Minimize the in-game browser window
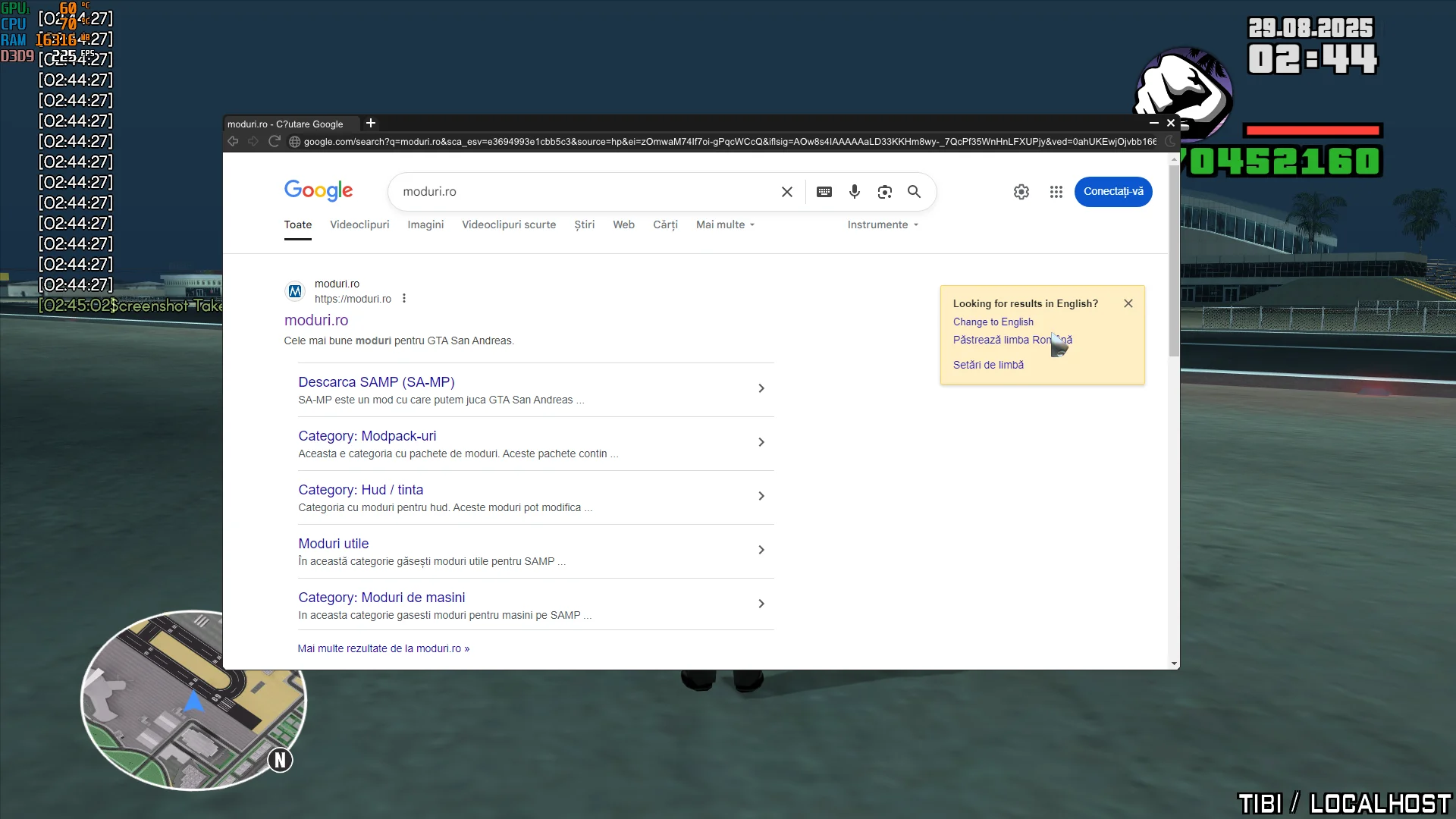This screenshot has height=819, width=1456. coord(1153,123)
